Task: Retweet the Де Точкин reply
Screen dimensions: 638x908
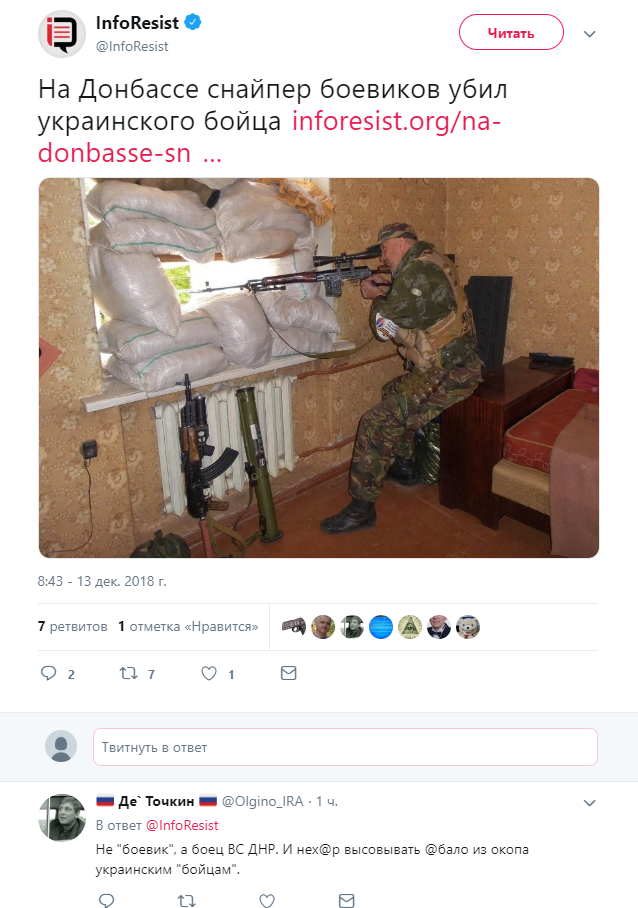Action: click(186, 900)
